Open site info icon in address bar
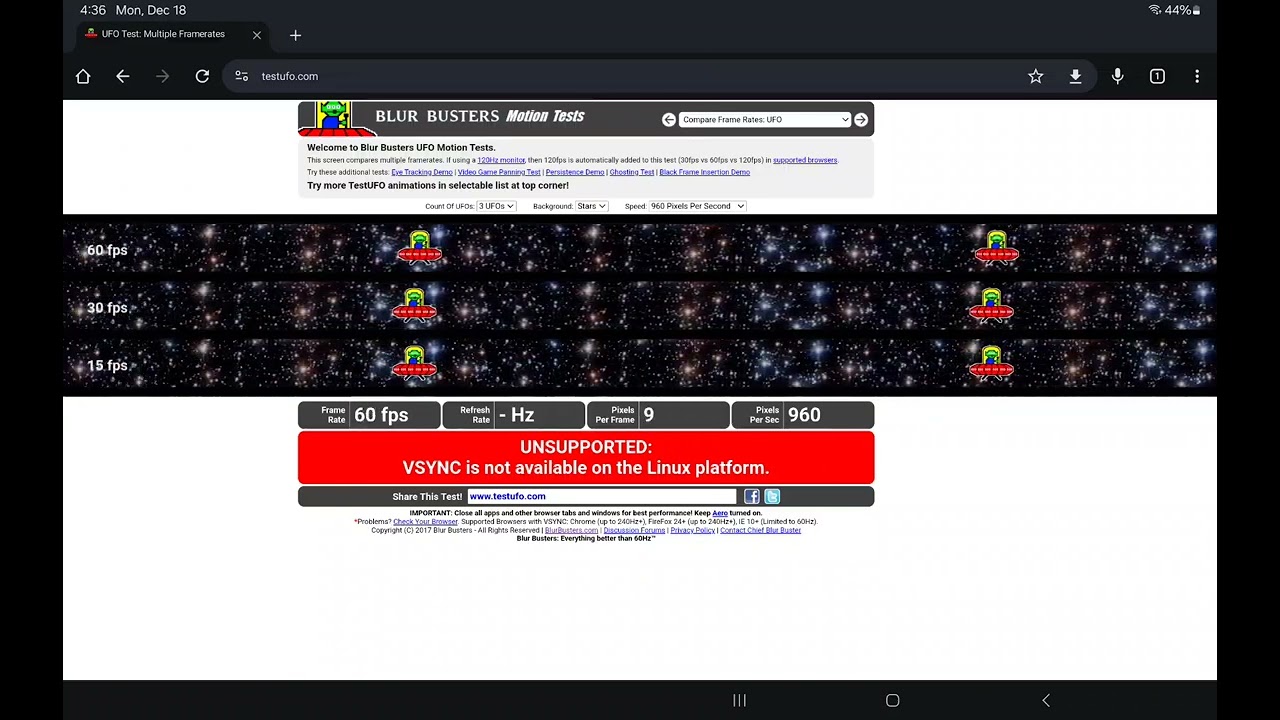 coord(241,76)
